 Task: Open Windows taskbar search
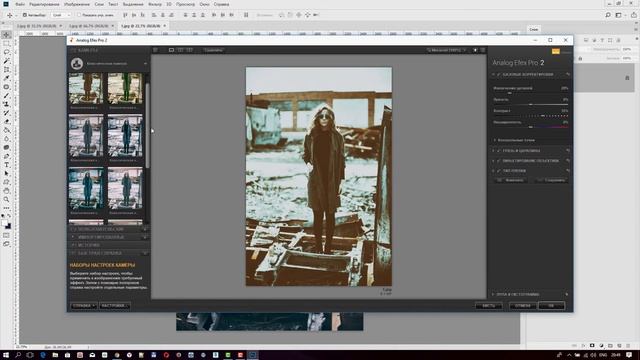click(18, 355)
